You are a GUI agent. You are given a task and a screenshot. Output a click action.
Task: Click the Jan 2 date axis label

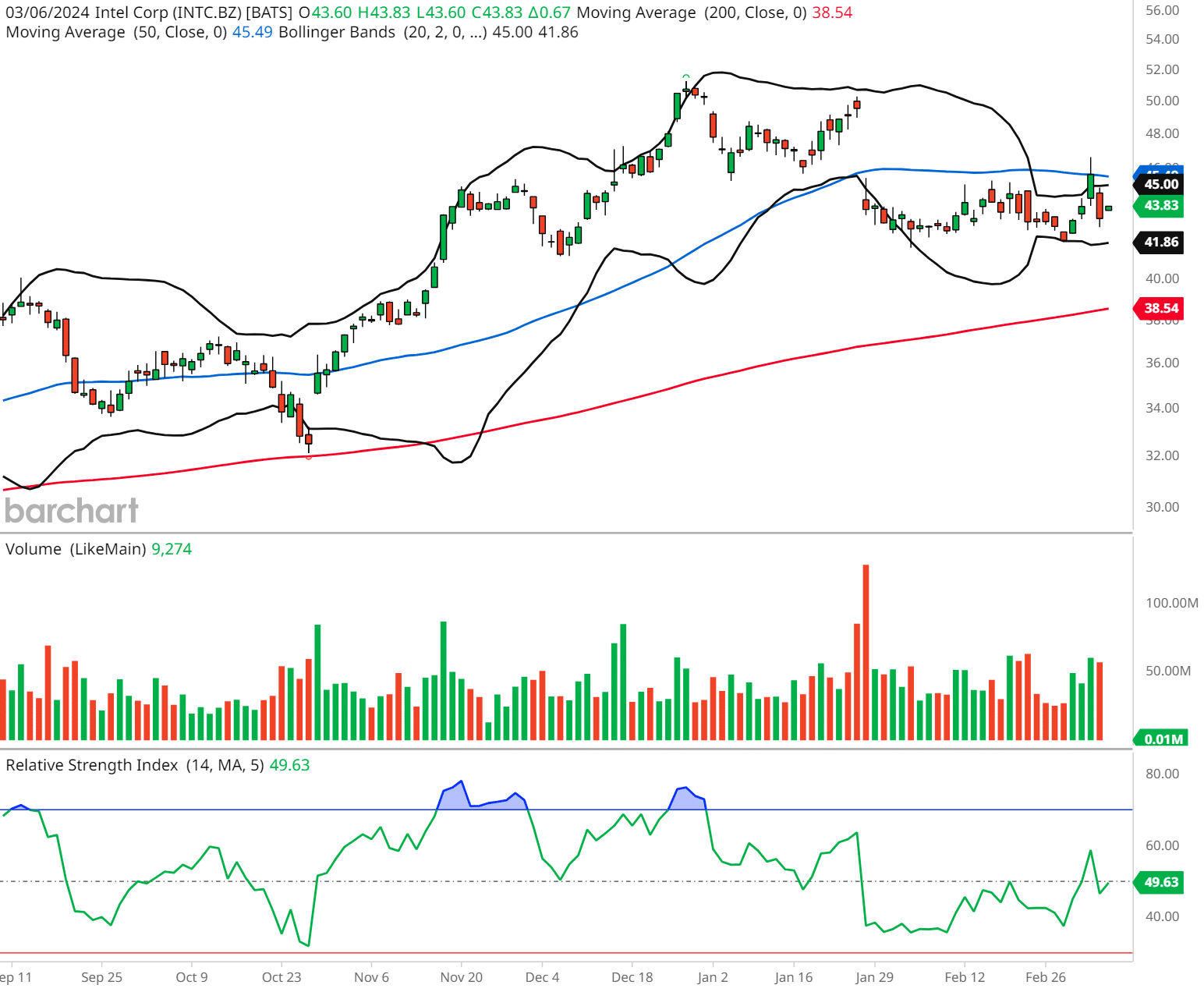[713, 977]
